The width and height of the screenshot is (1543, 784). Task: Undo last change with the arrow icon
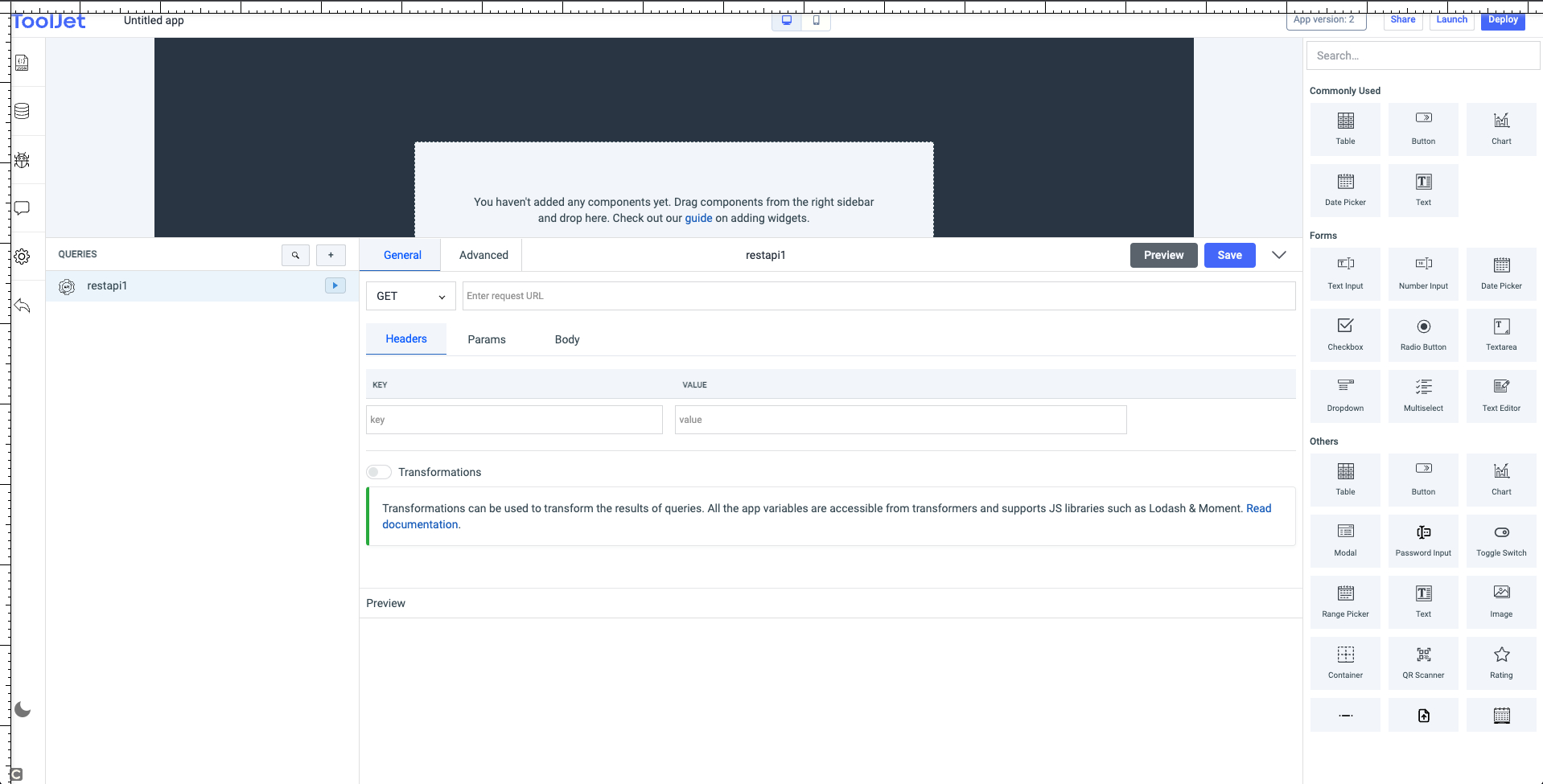22,306
